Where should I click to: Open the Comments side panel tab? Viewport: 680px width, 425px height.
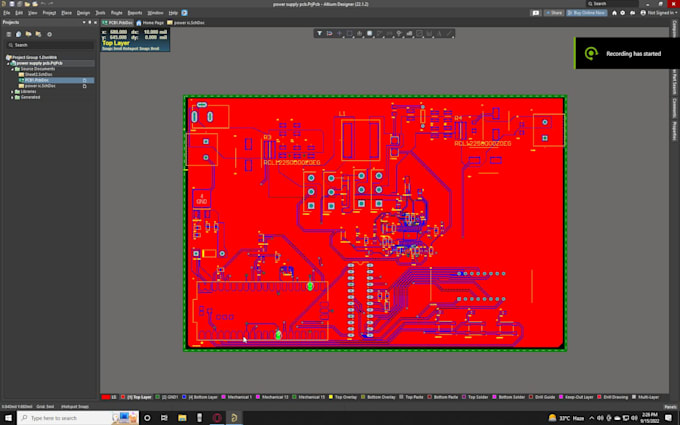pos(674,108)
